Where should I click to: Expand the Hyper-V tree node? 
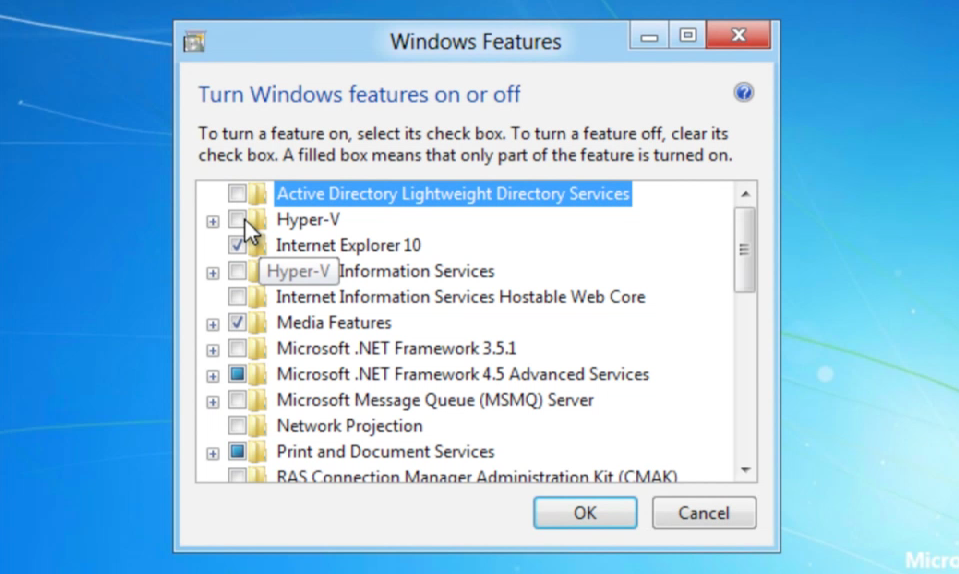point(212,221)
